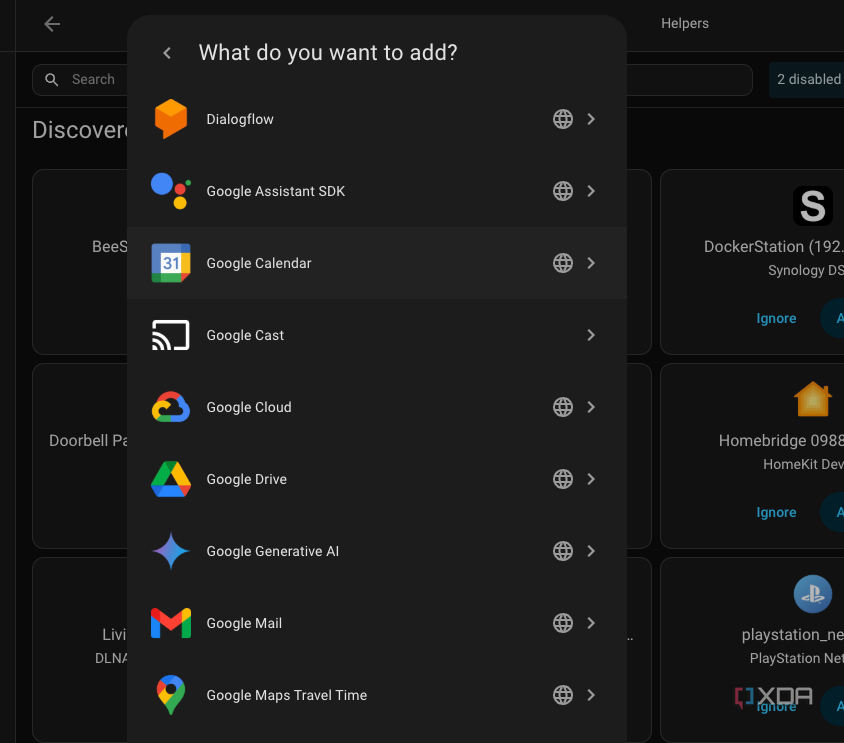Viewport: 844px width, 743px height.
Task: Click the globe icon for Google Maps Travel Time
Action: pos(562,695)
